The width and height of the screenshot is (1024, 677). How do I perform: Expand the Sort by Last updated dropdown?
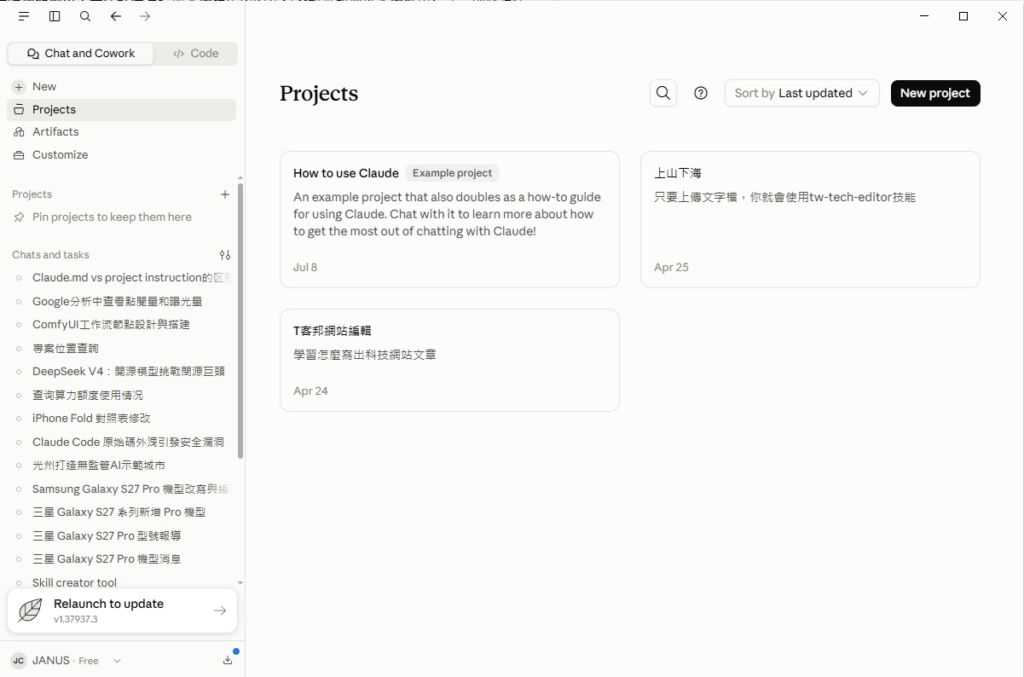click(802, 93)
